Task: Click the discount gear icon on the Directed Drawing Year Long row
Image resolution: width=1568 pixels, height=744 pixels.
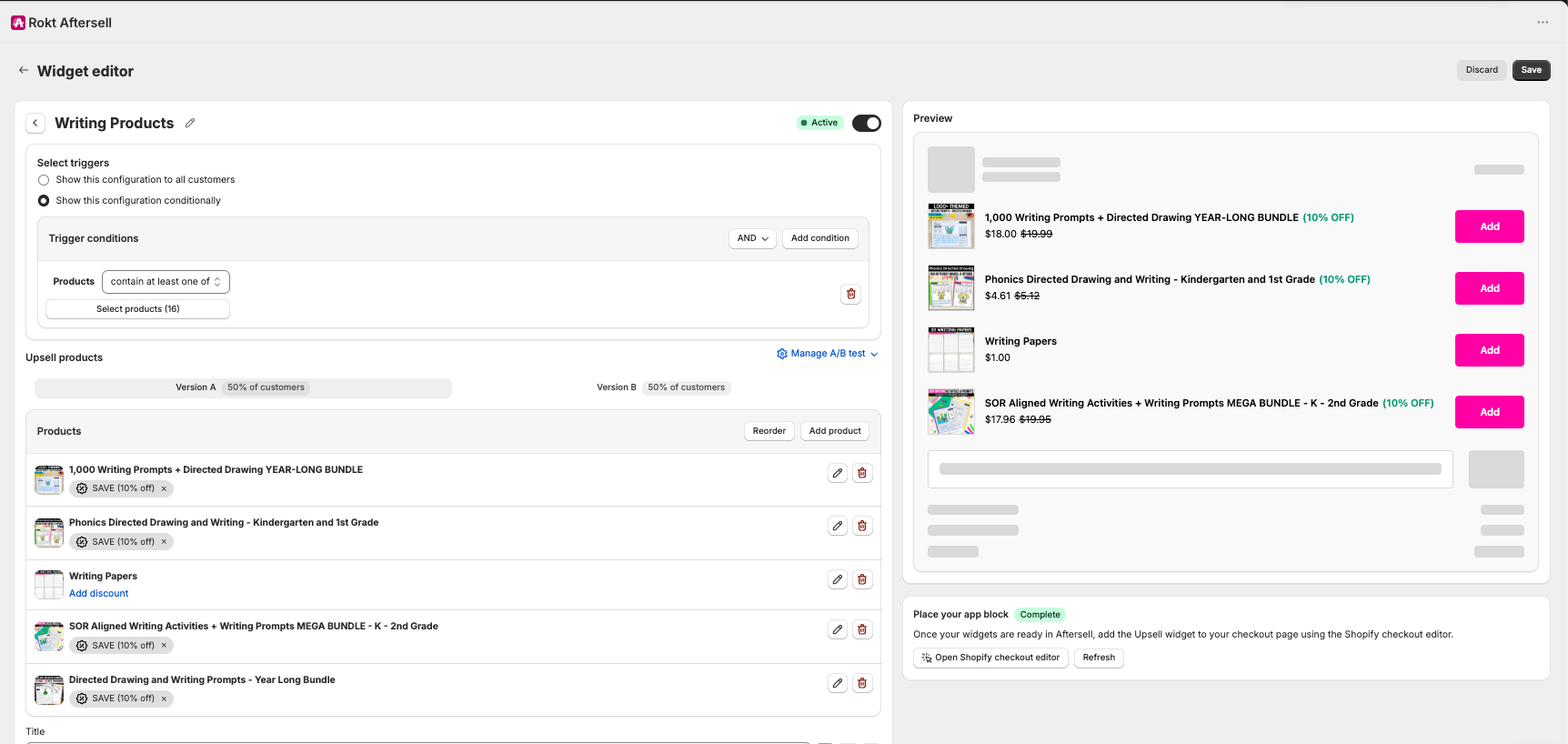Action: tap(82, 699)
